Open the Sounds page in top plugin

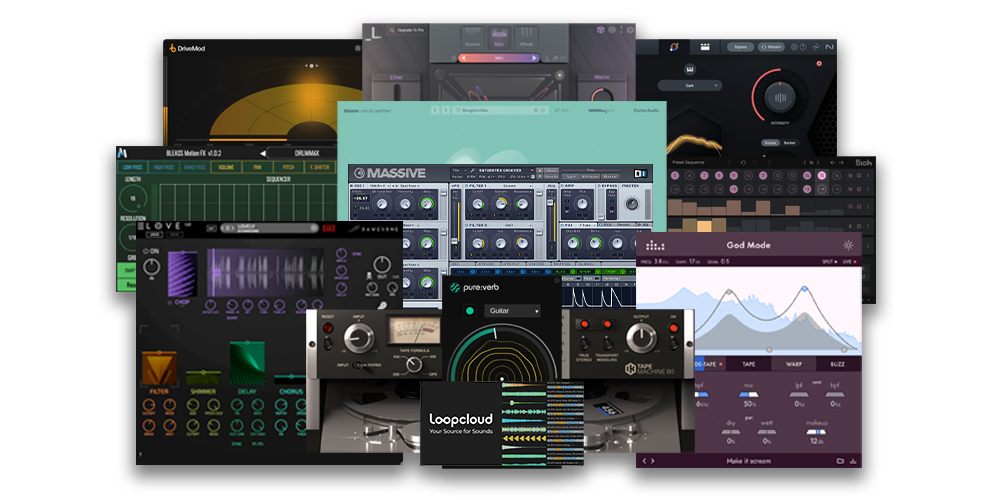[x=473, y=36]
